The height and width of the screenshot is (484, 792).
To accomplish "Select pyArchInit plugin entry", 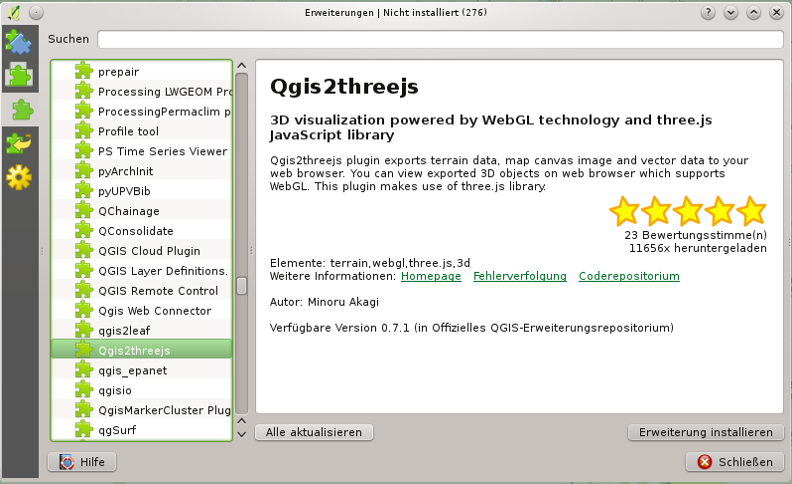I will pyautogui.click(x=141, y=171).
